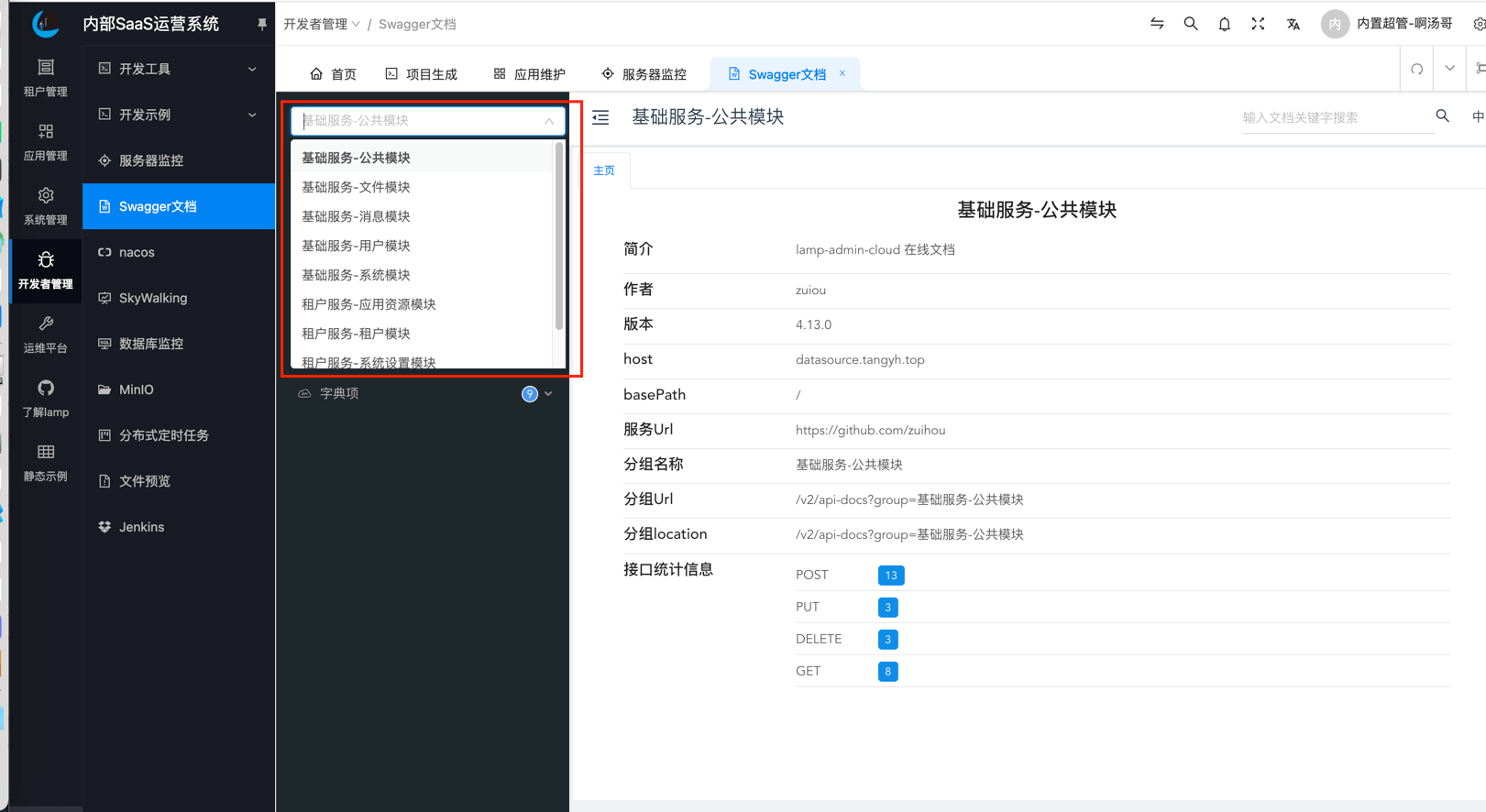The height and width of the screenshot is (812, 1486).
Task: Close the Swagger文档 tab
Action: [x=842, y=73]
